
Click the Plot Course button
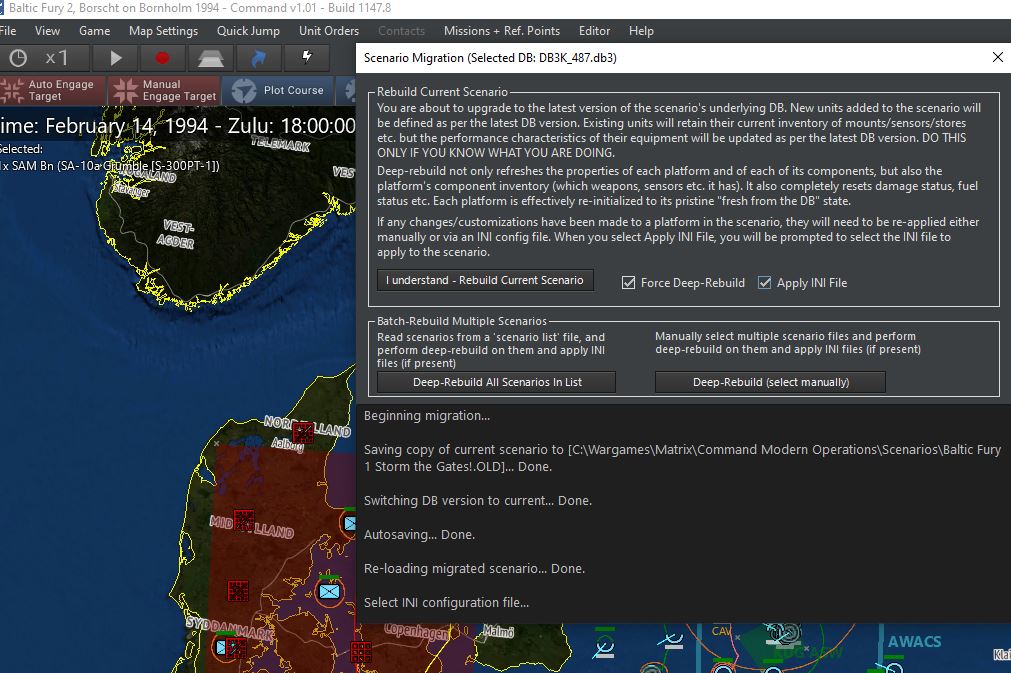278,90
